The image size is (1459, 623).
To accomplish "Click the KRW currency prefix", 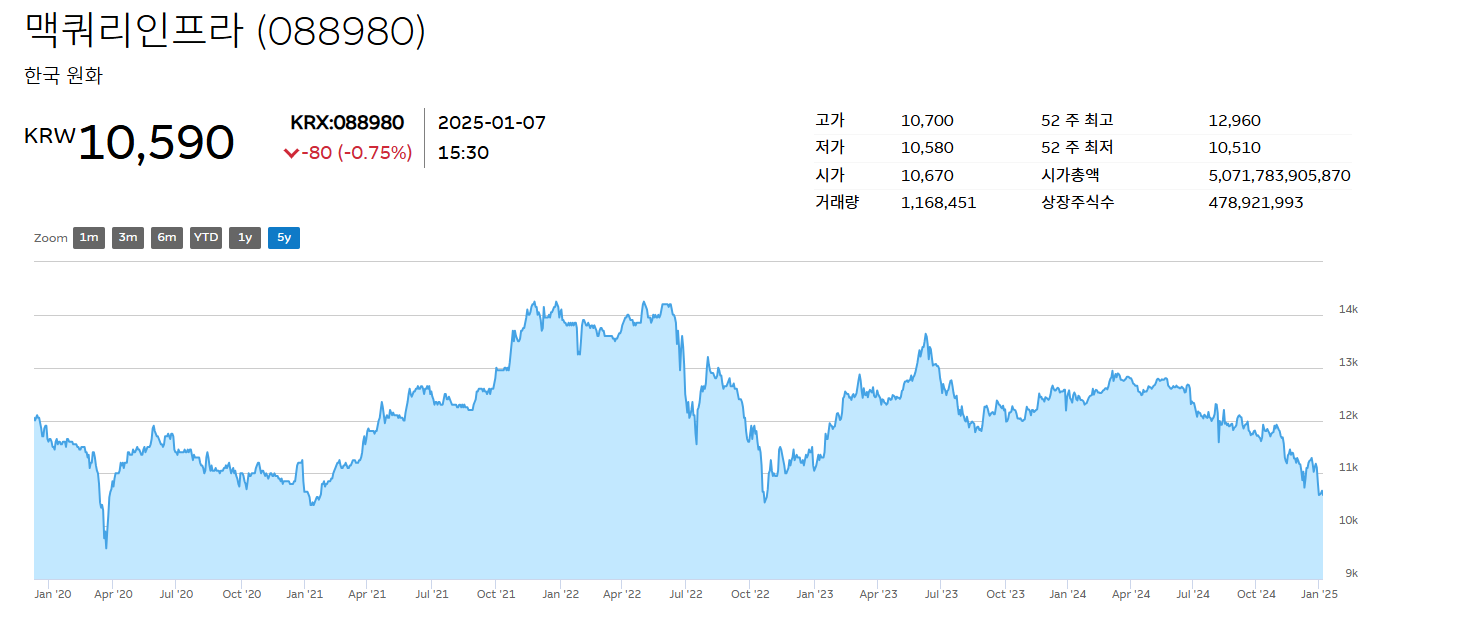I will point(50,136).
